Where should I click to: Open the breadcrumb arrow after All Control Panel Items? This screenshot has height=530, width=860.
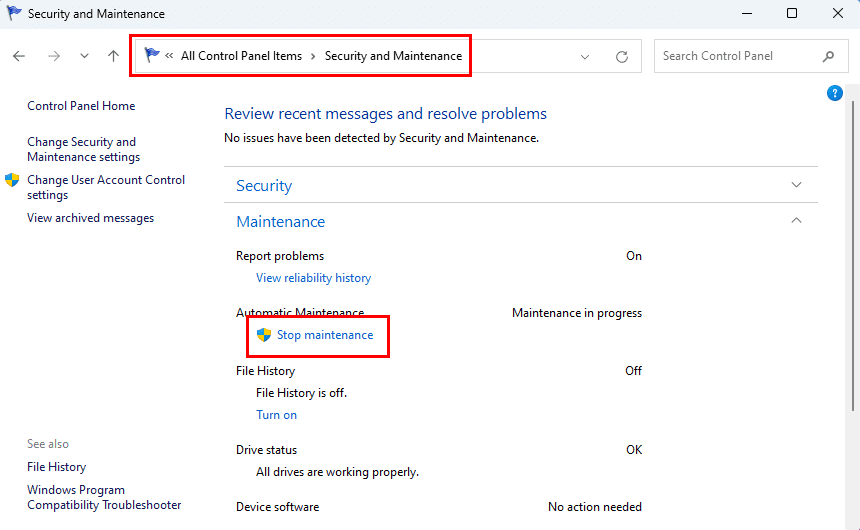(313, 56)
